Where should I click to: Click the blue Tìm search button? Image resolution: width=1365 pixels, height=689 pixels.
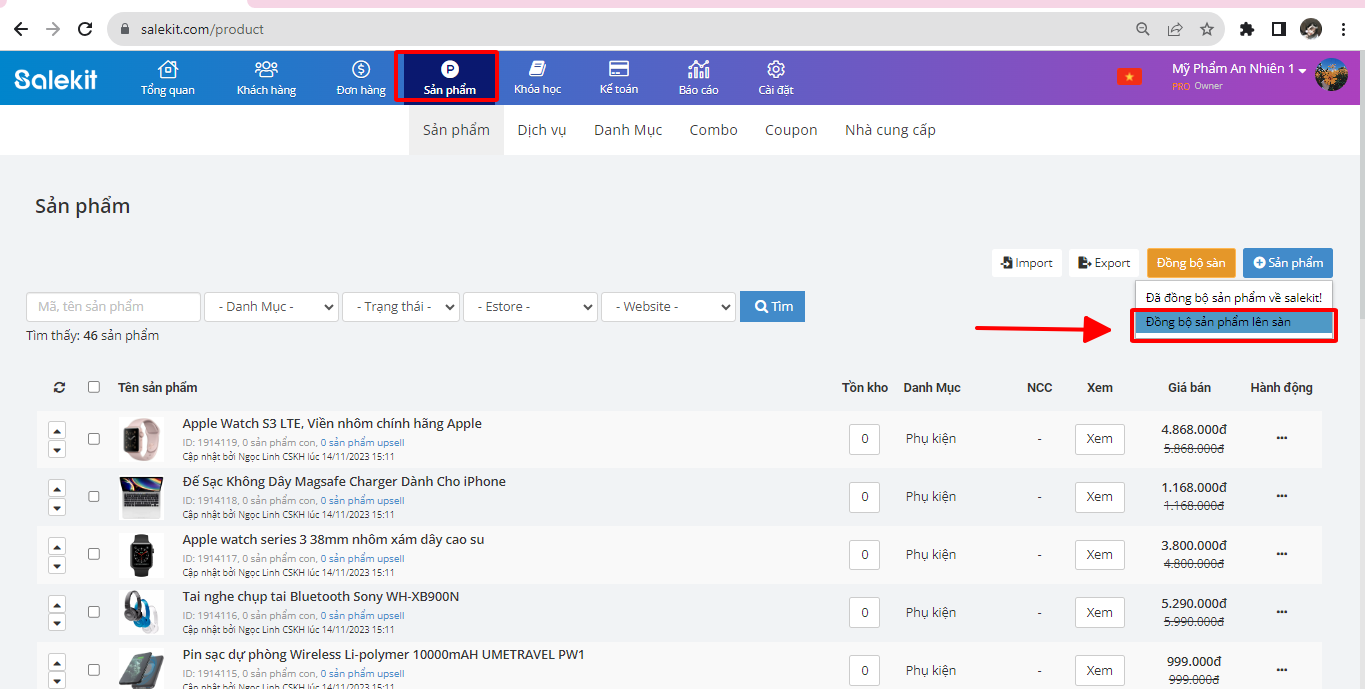772,307
